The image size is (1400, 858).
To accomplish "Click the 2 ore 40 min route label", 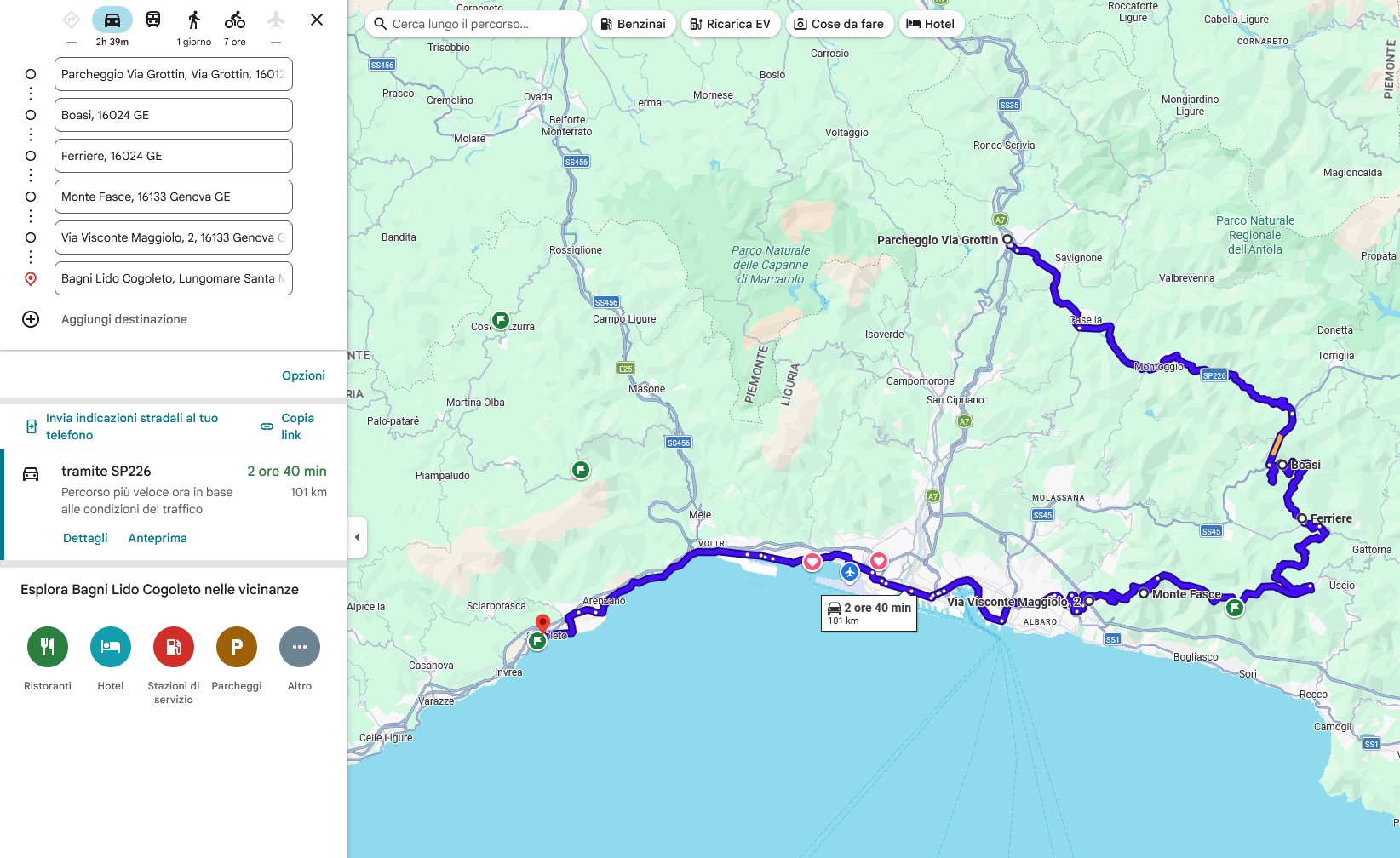I will [x=869, y=613].
